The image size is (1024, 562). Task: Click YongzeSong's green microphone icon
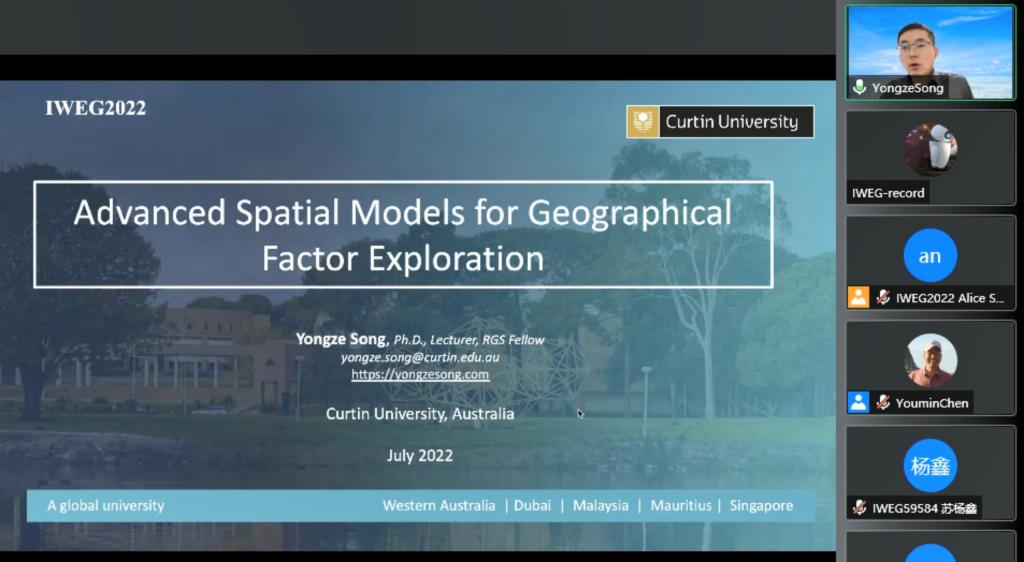coord(859,88)
